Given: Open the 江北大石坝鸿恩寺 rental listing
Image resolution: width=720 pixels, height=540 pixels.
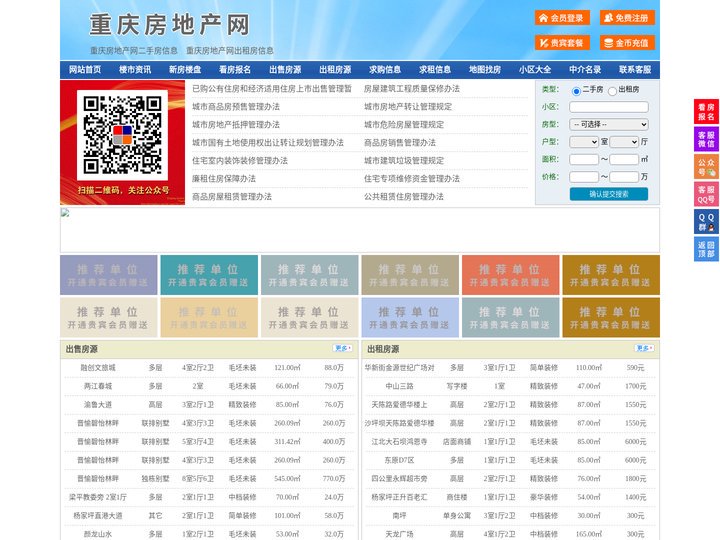Looking at the screenshot, I should point(399,442).
